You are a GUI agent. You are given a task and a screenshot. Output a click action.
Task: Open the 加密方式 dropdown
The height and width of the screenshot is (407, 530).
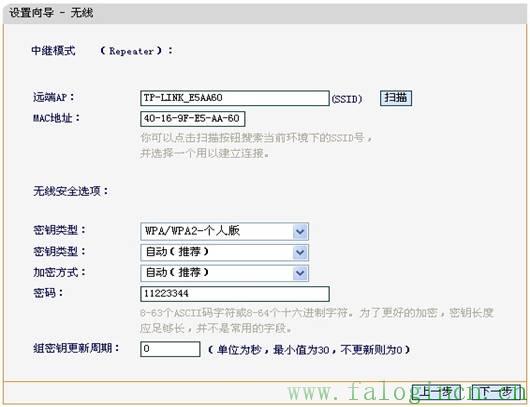coord(224,273)
